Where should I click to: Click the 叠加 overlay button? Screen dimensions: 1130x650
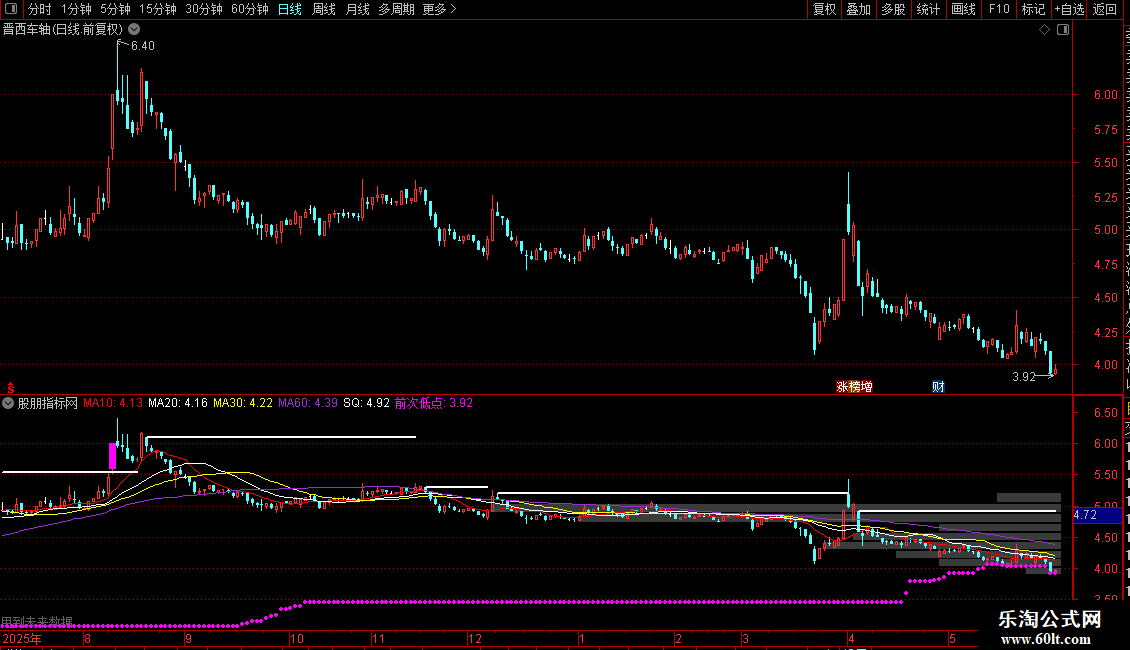point(858,9)
